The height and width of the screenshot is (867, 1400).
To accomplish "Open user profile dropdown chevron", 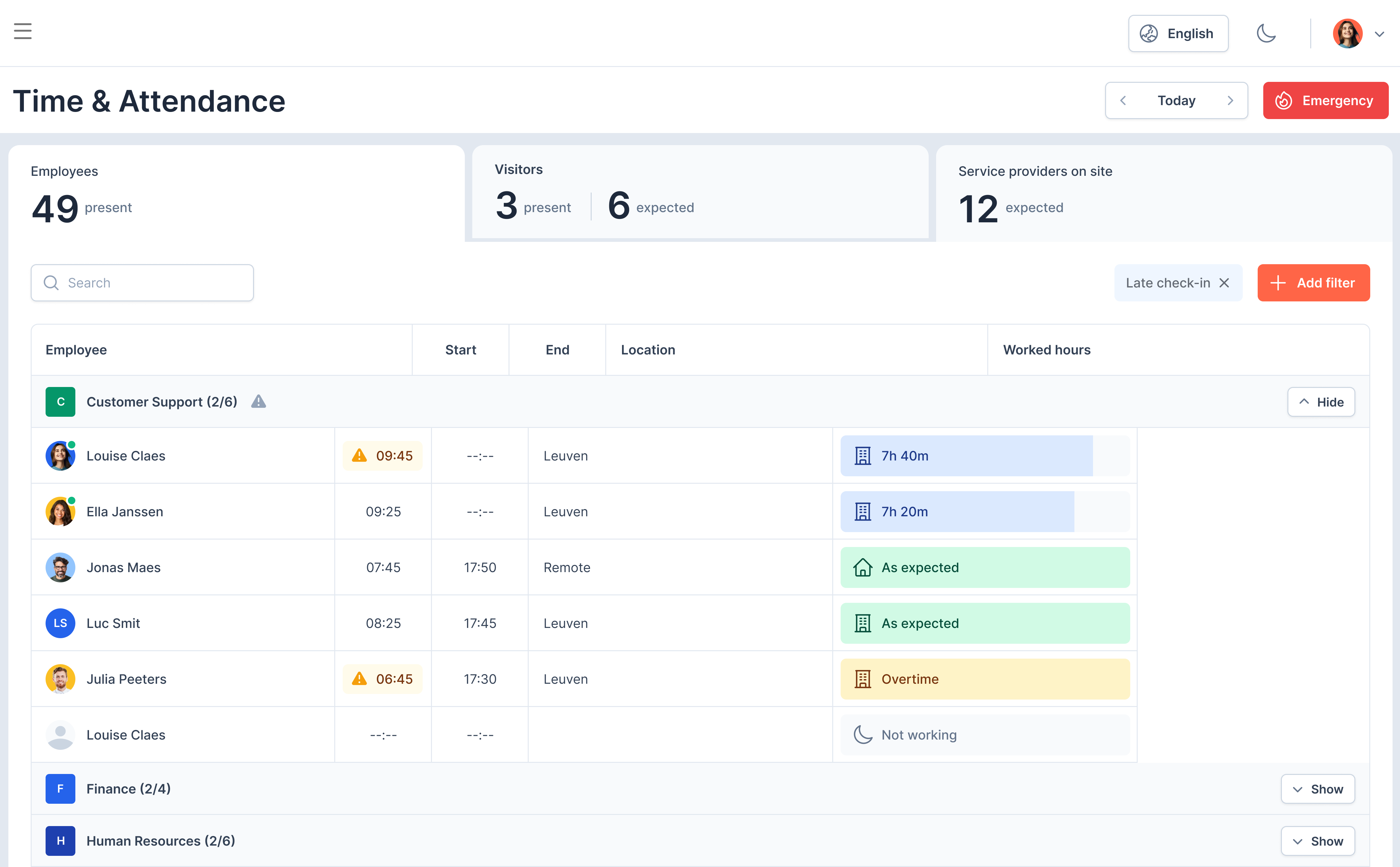I will click(x=1379, y=34).
